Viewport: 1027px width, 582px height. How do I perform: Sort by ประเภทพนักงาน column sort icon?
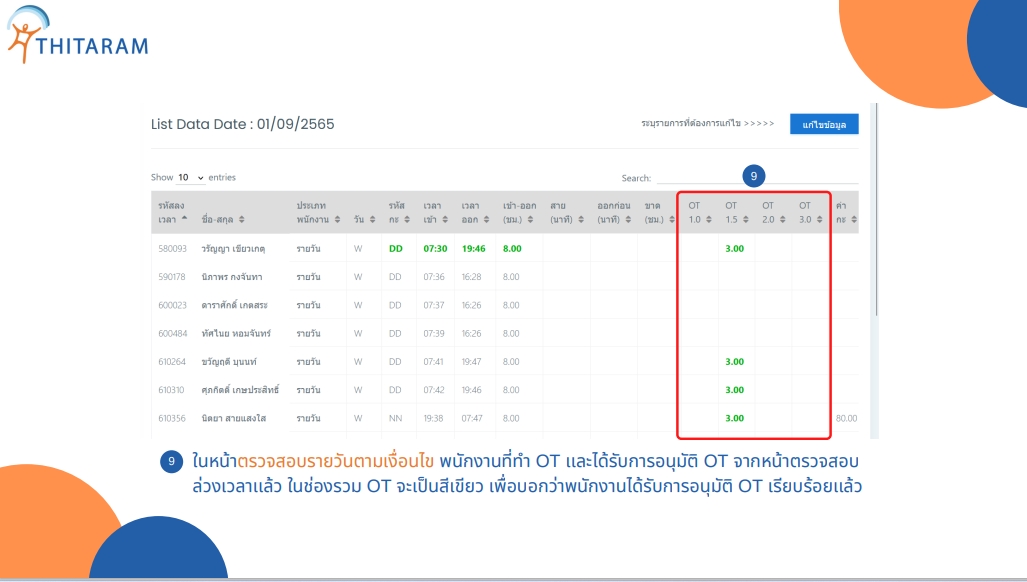pos(337,219)
